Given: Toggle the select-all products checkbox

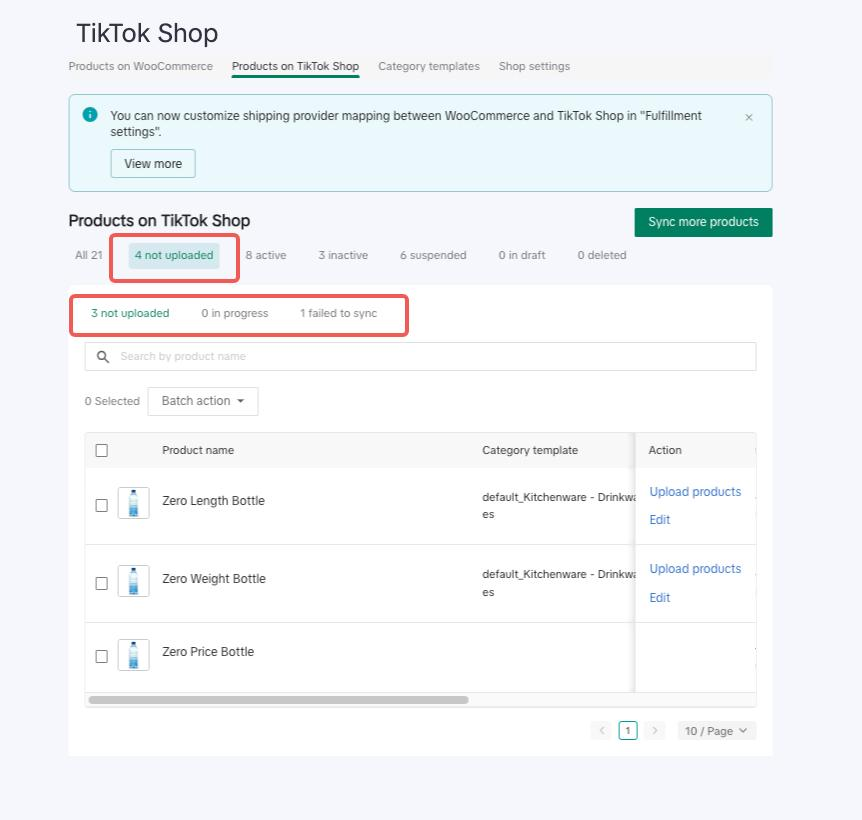Looking at the screenshot, I should coord(102,450).
